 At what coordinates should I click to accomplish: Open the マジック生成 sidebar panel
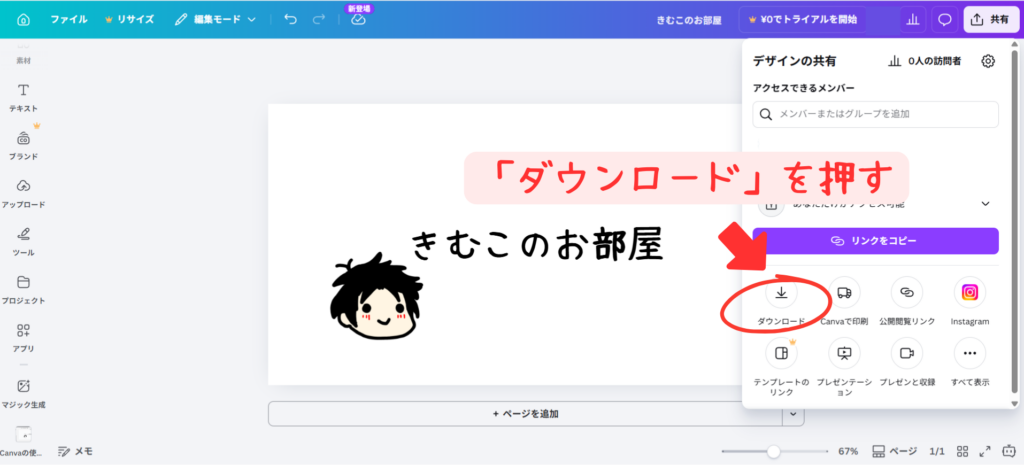(x=24, y=393)
